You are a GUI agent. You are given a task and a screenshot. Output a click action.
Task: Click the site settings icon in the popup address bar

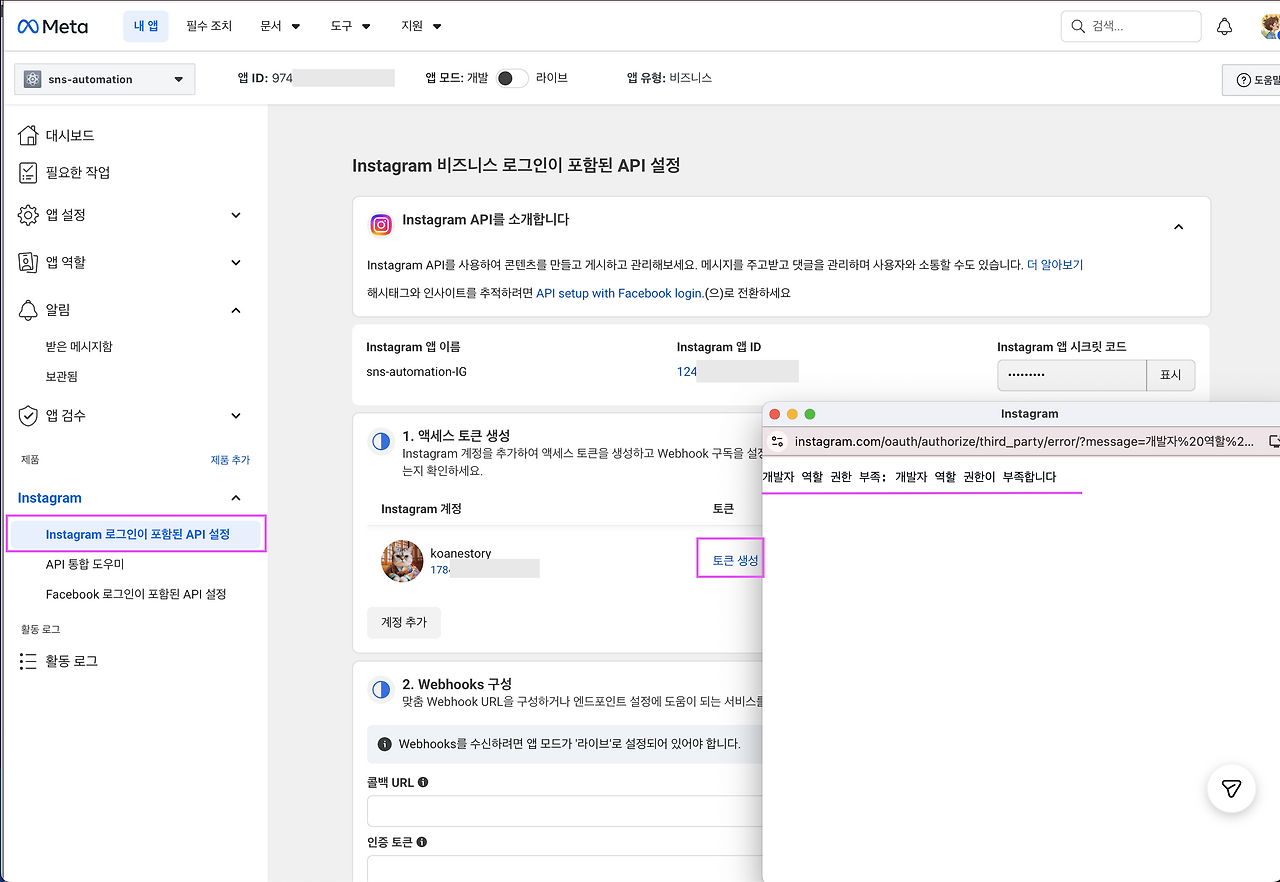pyautogui.click(x=777, y=441)
